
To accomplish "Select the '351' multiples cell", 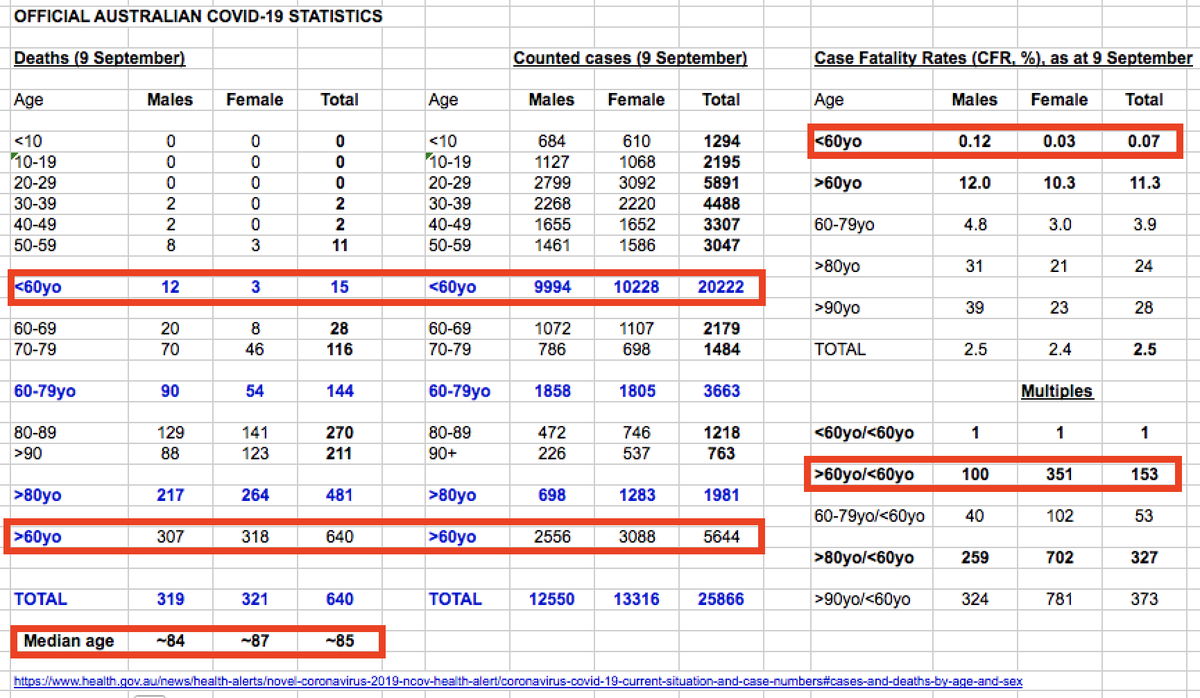I will 1059,474.
